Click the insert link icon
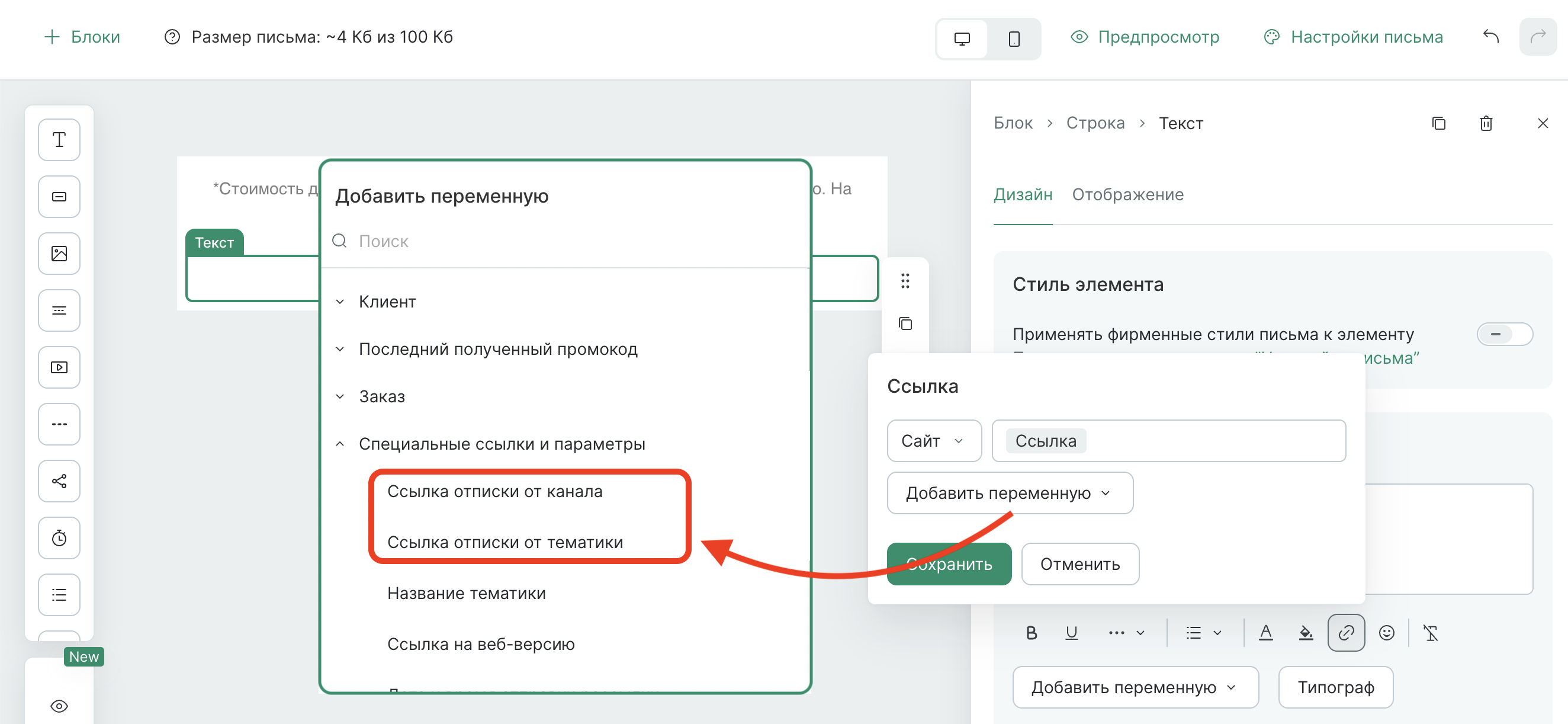1568x724 pixels. point(1346,633)
